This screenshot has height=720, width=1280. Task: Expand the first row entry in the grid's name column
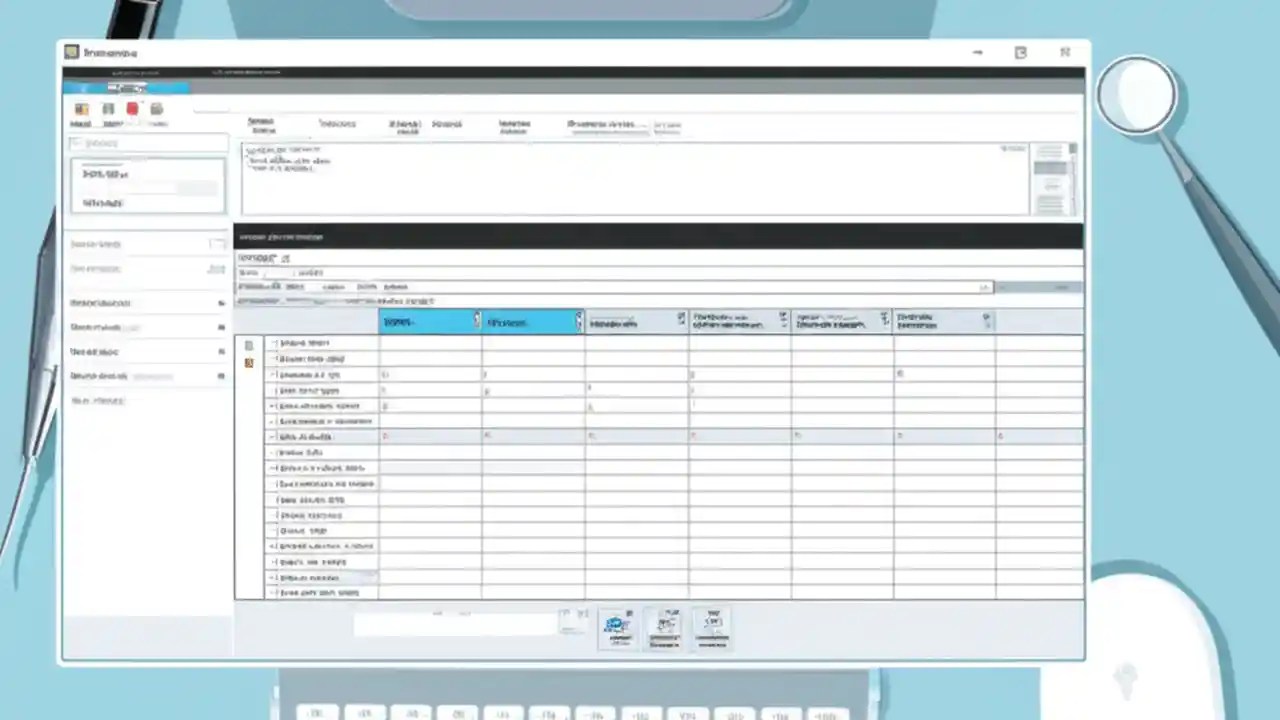coord(272,343)
